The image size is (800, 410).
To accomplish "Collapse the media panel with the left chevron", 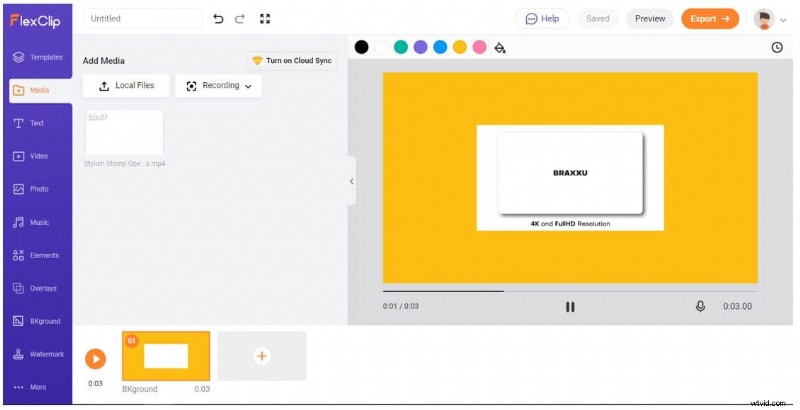I will 352,181.
